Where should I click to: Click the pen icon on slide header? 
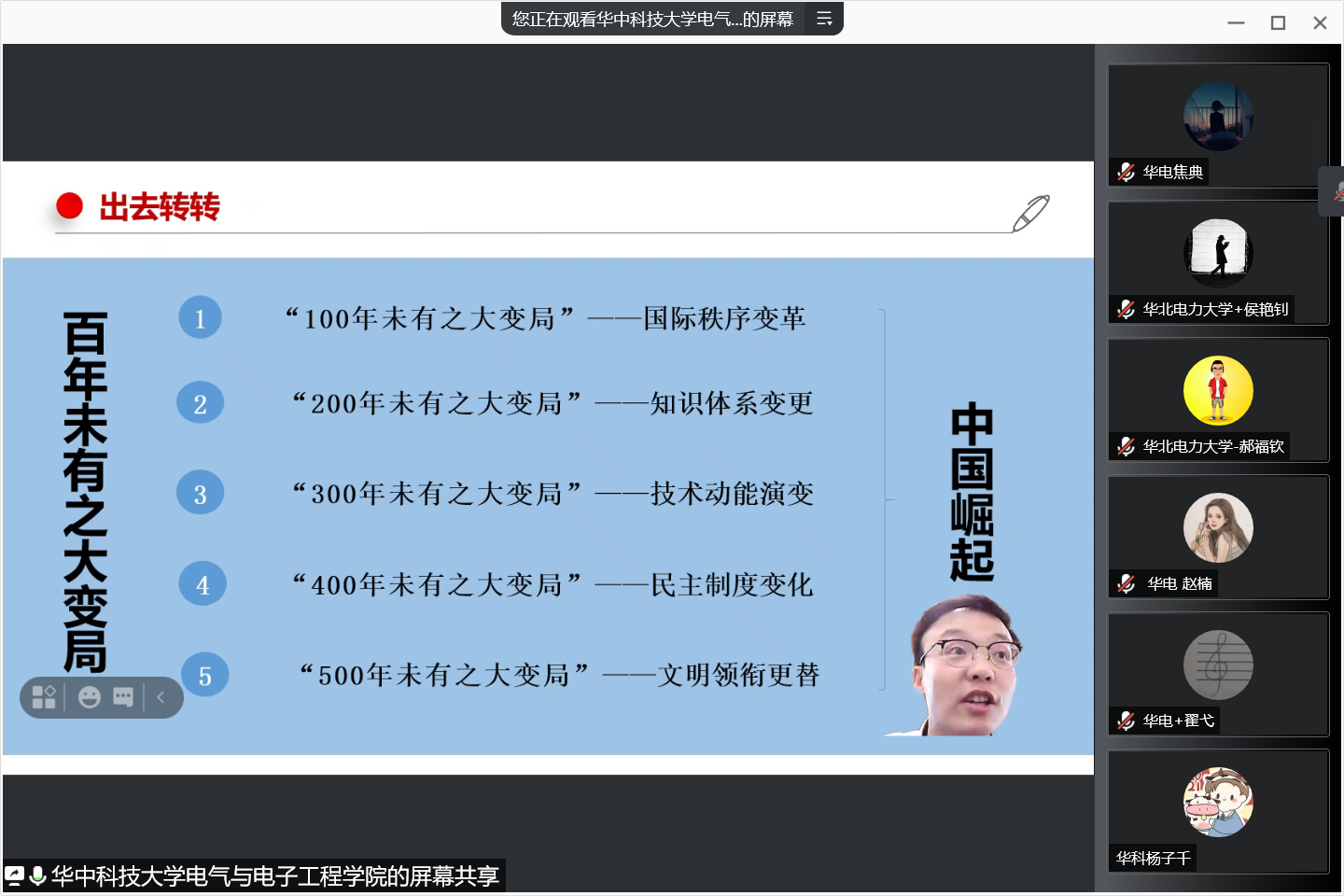(x=1030, y=213)
